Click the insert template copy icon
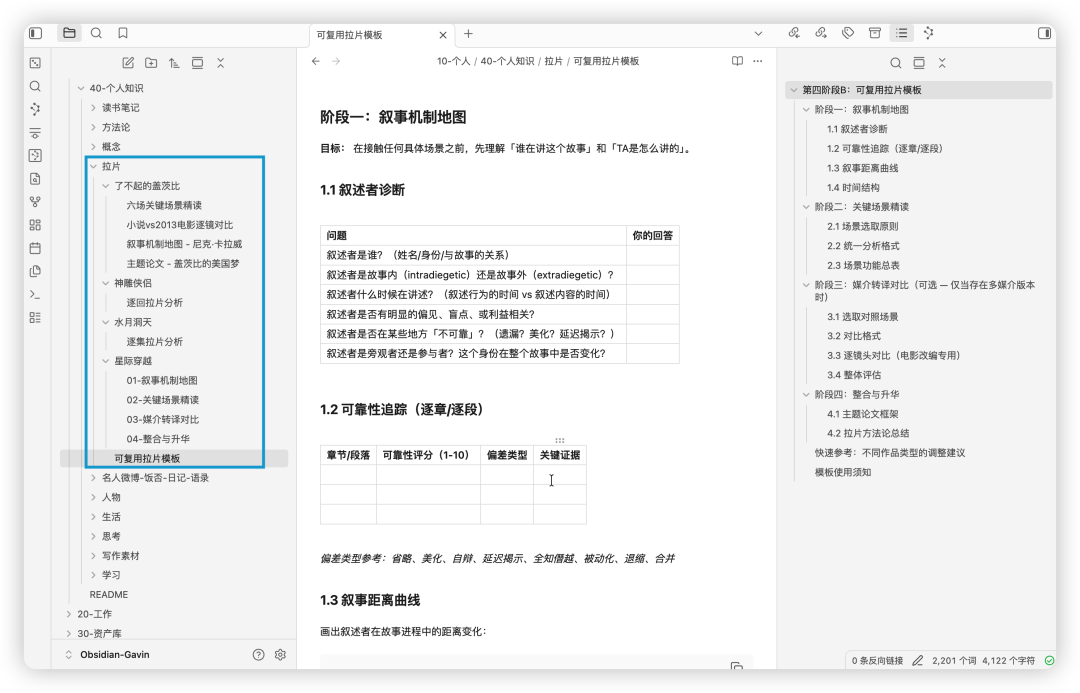 pos(35,271)
